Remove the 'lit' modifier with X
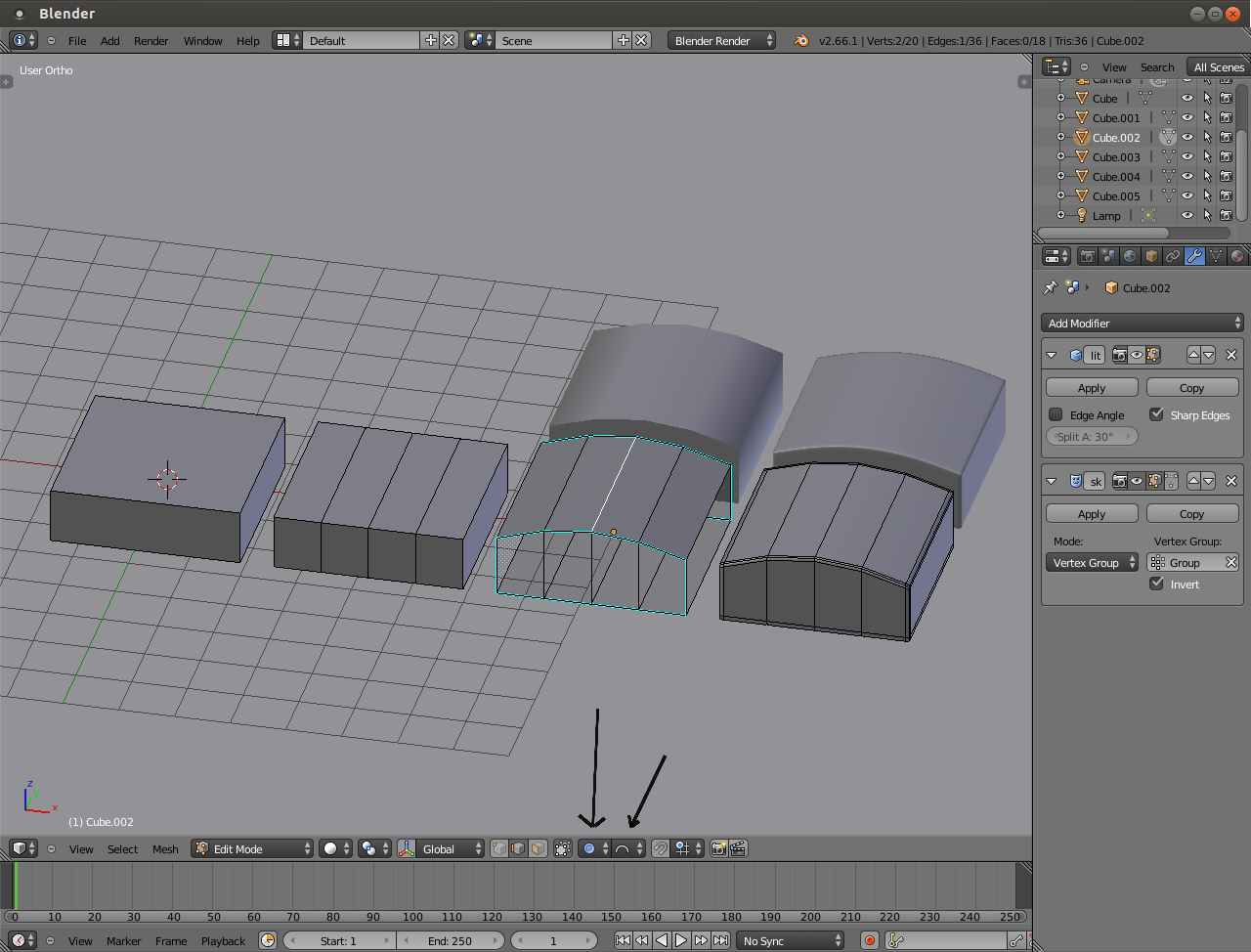 point(1231,355)
